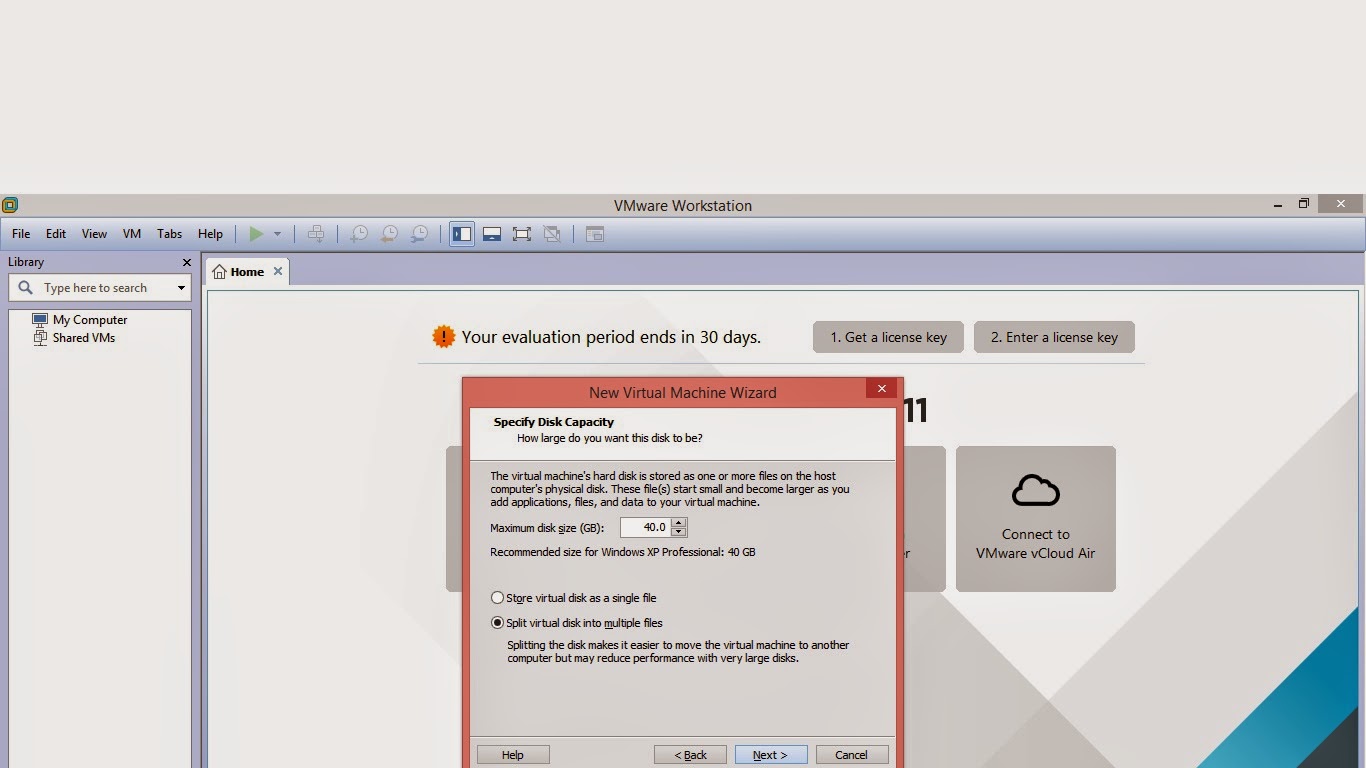Click the Recommended size for Windows XP text
1366x768 pixels.
pyautogui.click(x=623, y=552)
